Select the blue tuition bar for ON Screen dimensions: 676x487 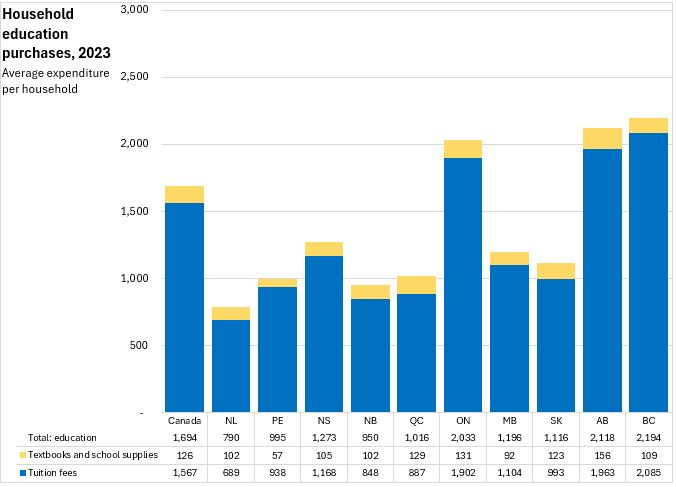[463, 285]
